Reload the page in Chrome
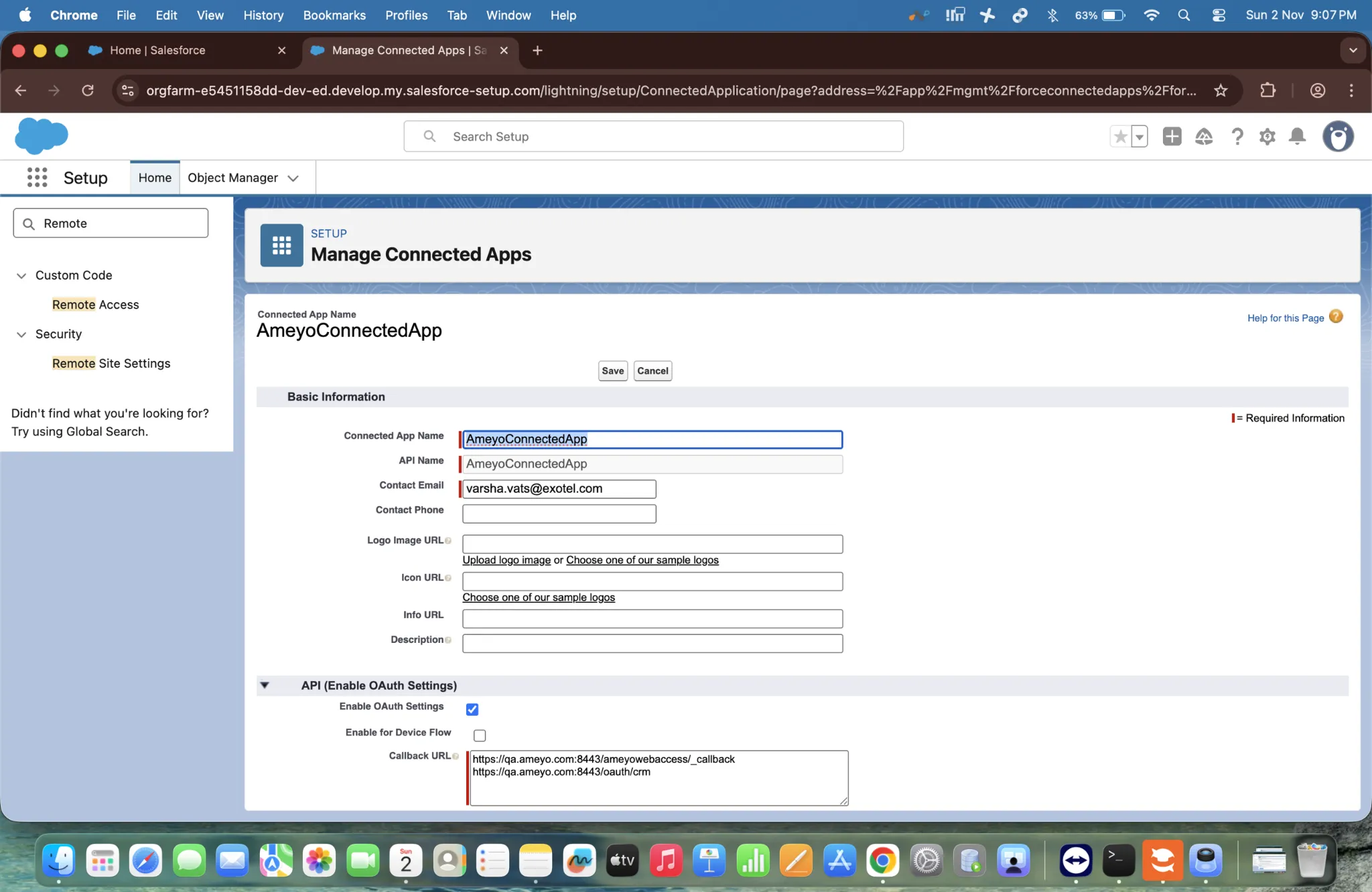Screen dimensions: 1372x892 click(88, 90)
